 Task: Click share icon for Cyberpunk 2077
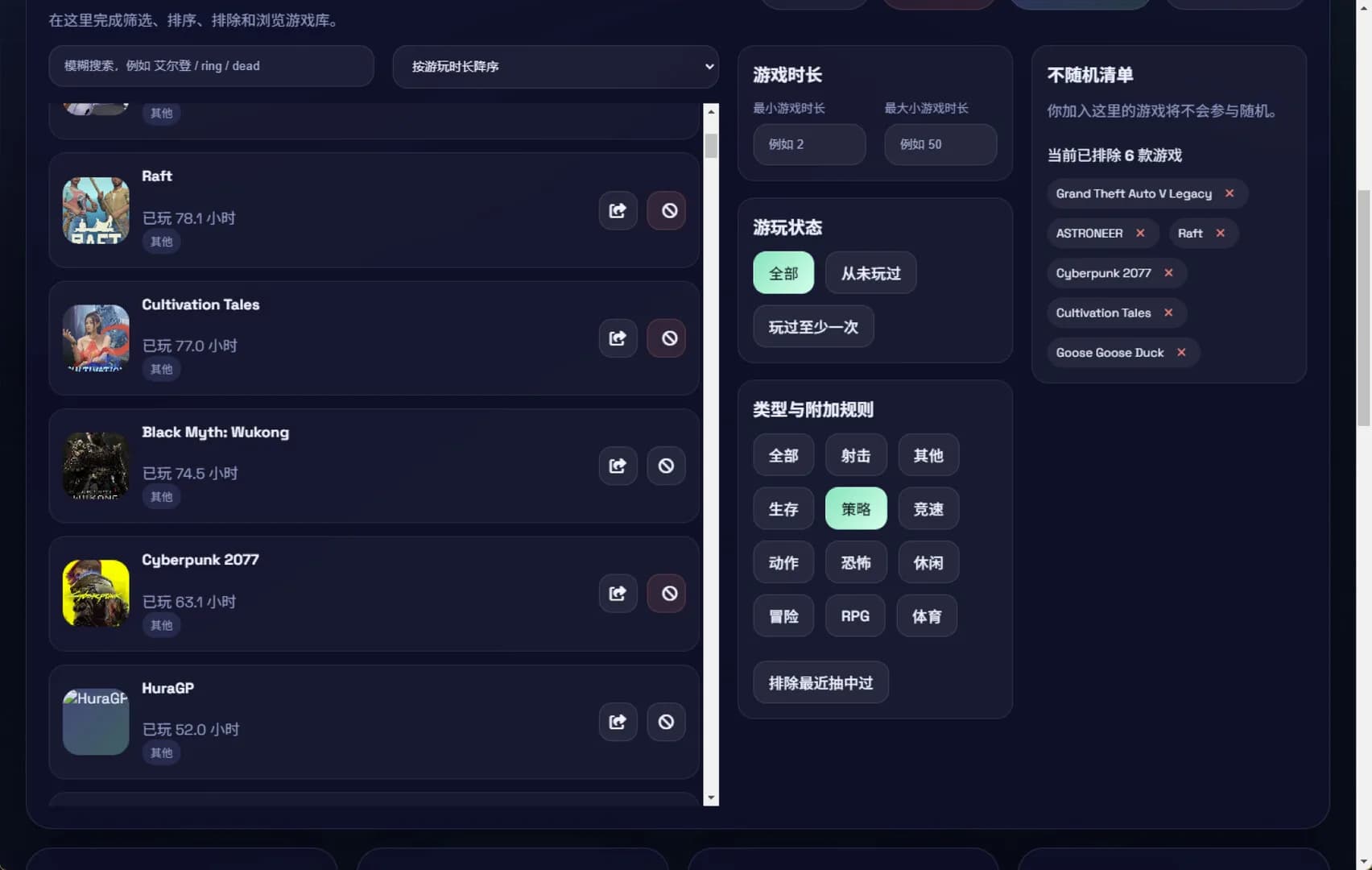click(618, 594)
